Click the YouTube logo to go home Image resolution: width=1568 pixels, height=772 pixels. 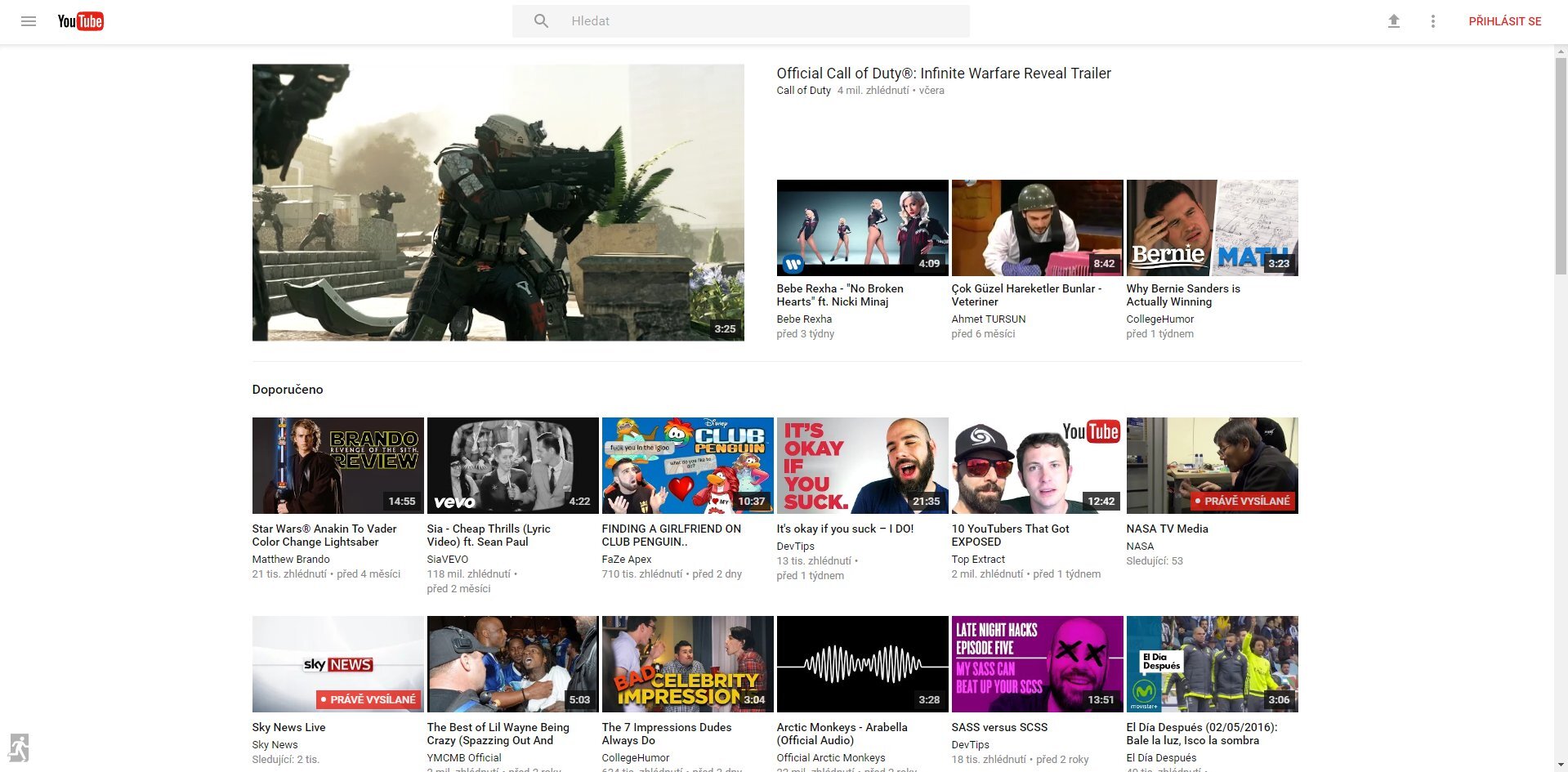click(80, 20)
